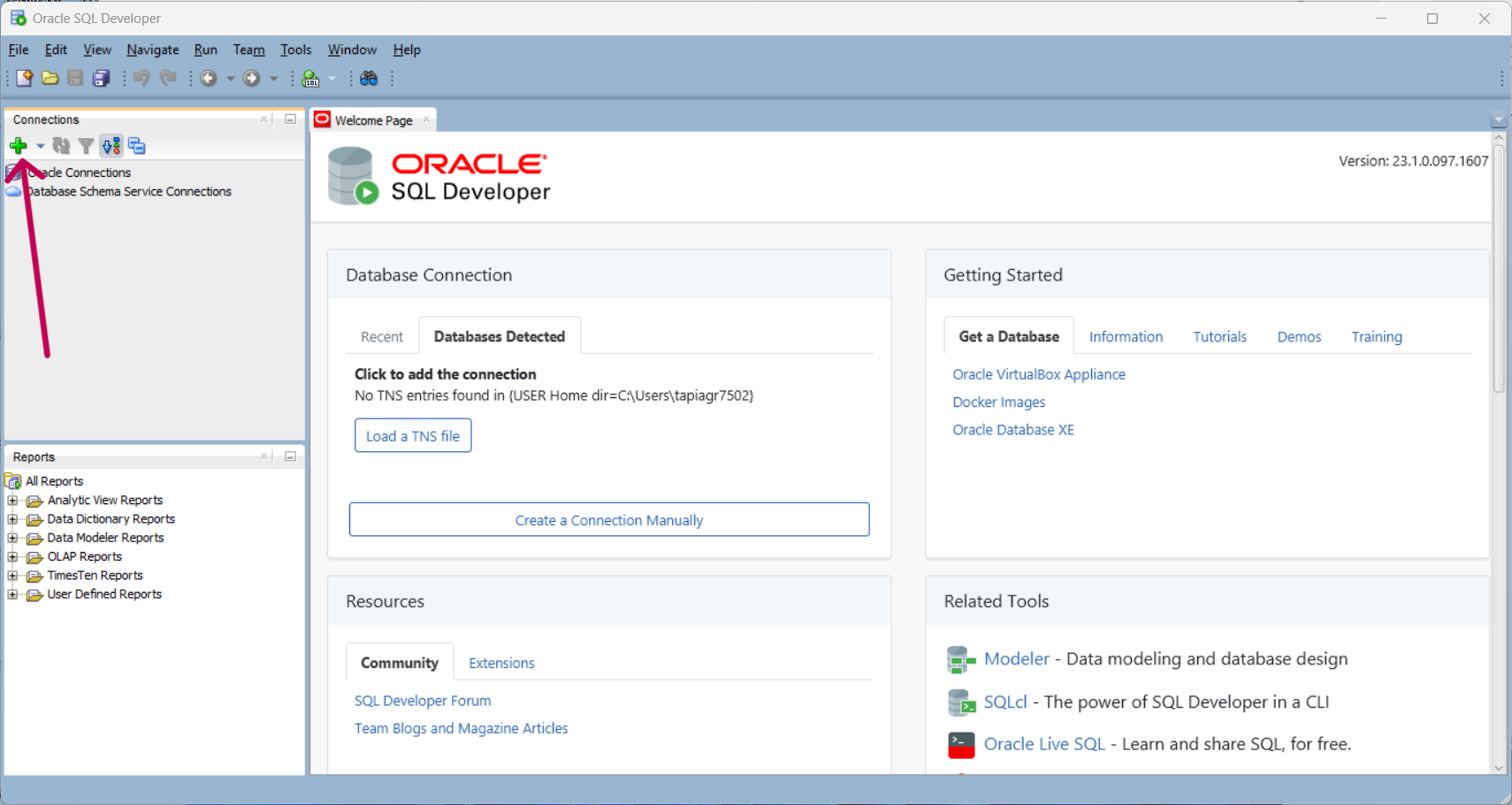Click the Refresh connections icon
The width and height of the screenshot is (1512, 805).
[61, 146]
